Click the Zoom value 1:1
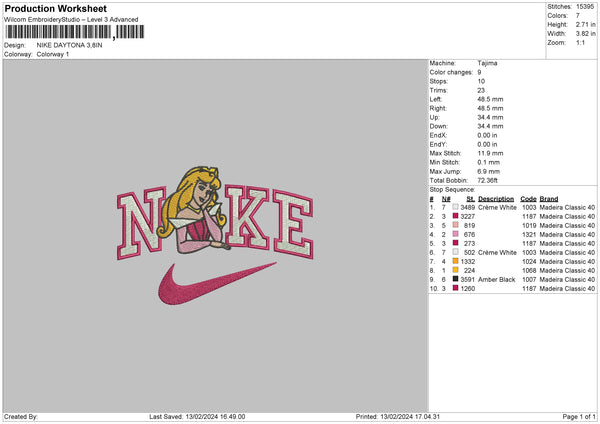 pos(580,42)
